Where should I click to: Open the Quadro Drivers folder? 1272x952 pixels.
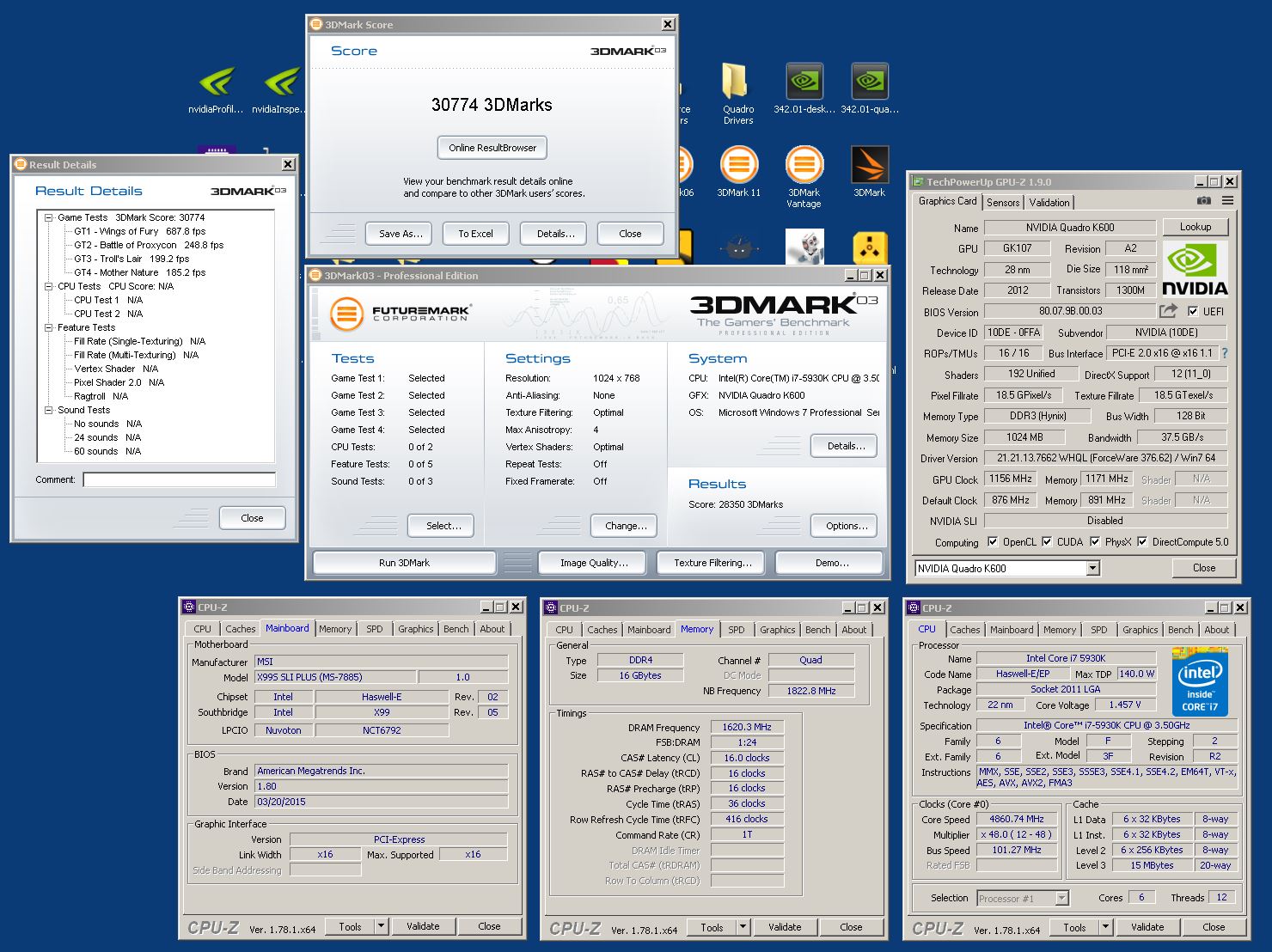(737, 93)
